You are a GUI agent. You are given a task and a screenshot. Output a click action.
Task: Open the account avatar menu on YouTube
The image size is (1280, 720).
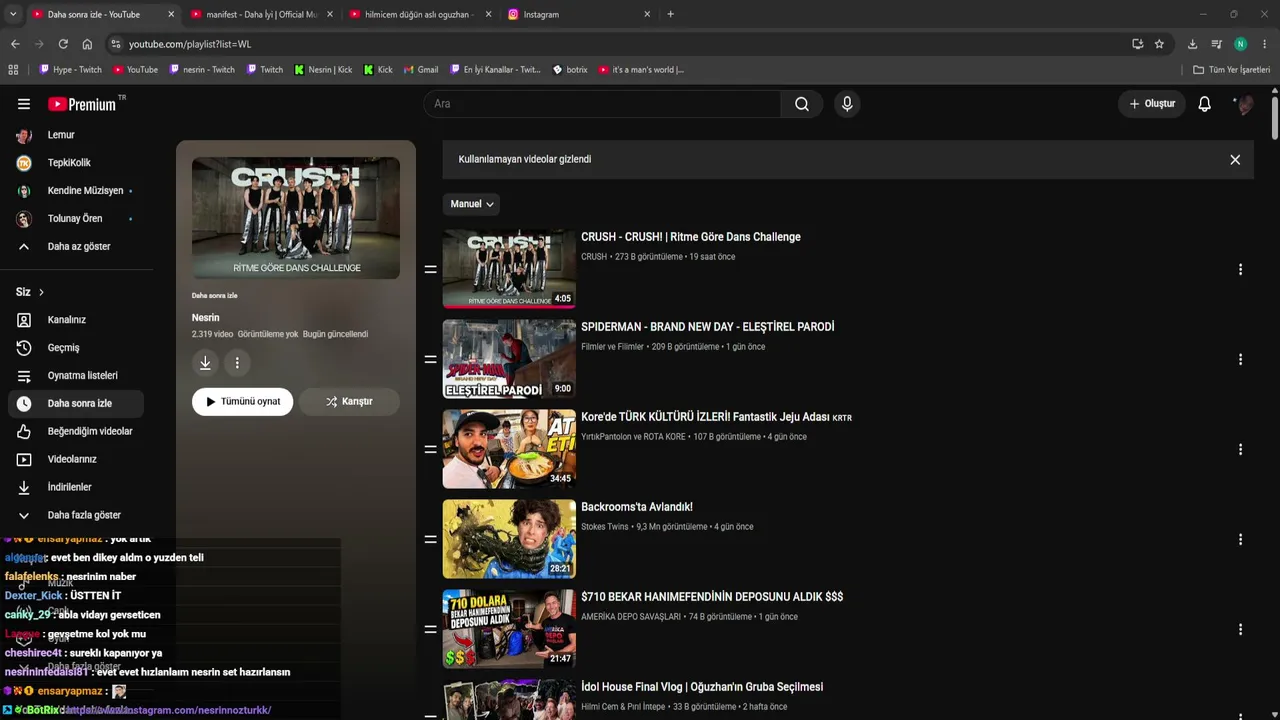1243,104
